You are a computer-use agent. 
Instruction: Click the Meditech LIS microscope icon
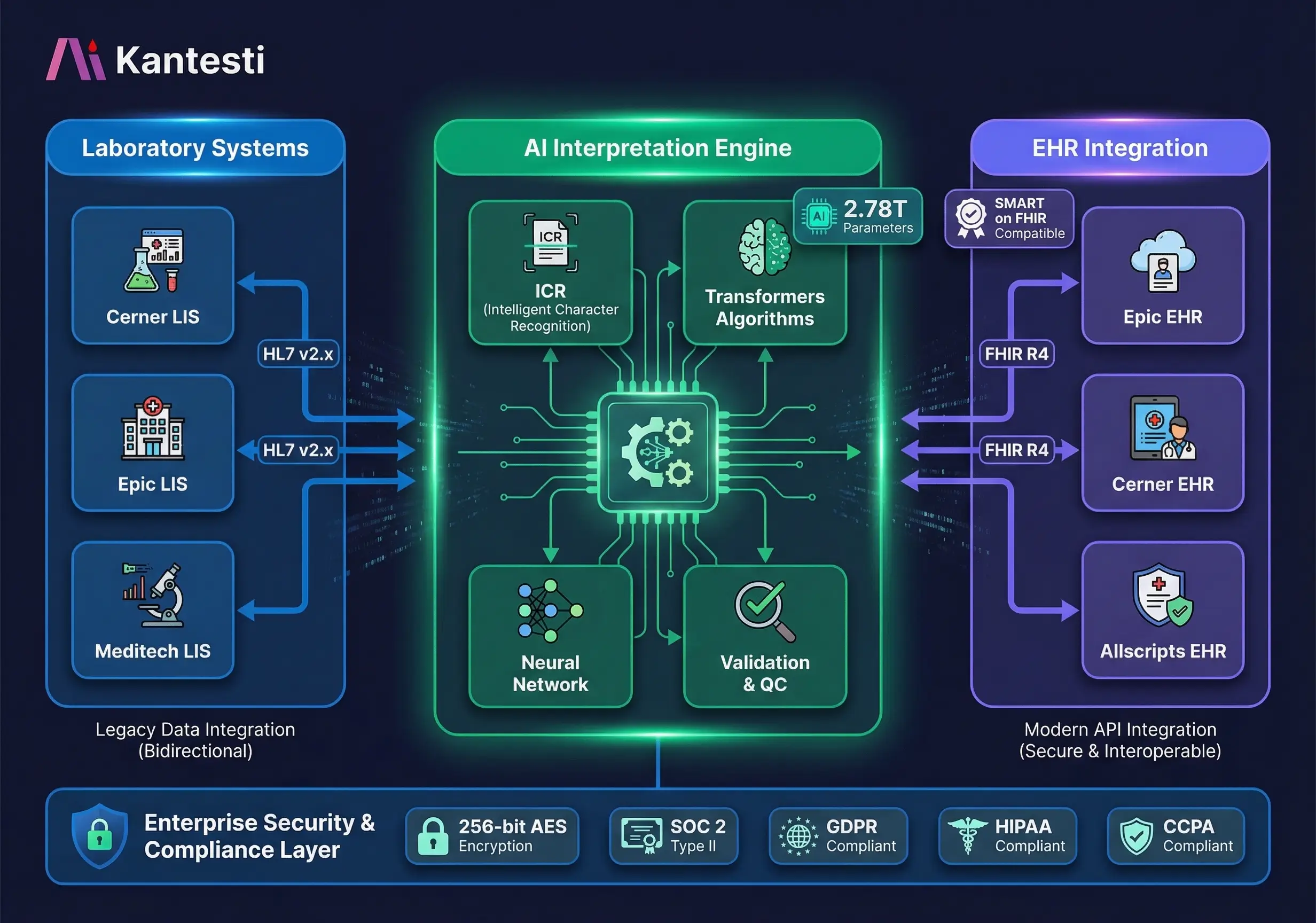click(x=153, y=595)
